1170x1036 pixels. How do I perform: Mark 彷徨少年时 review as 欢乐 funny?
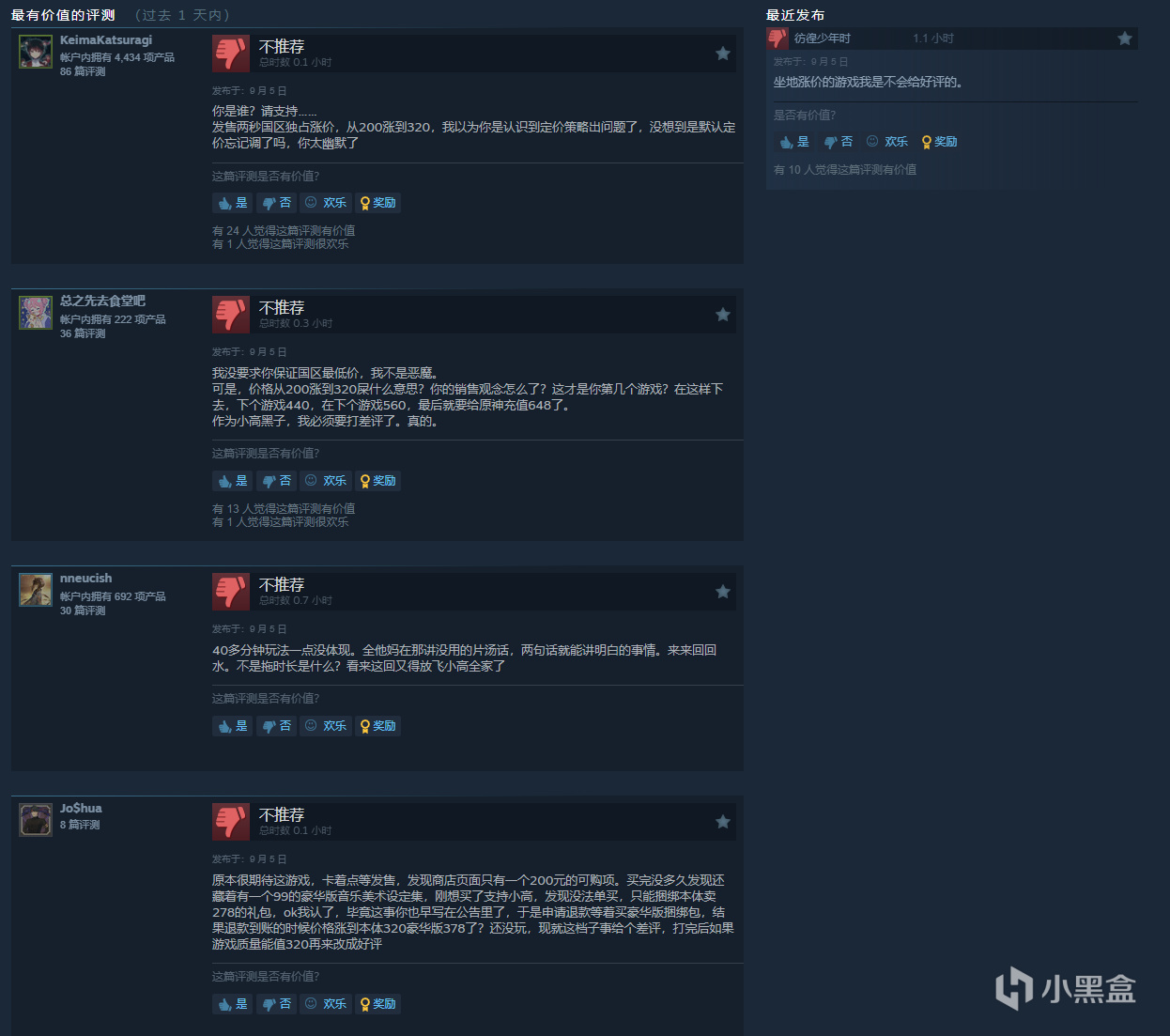[887, 142]
